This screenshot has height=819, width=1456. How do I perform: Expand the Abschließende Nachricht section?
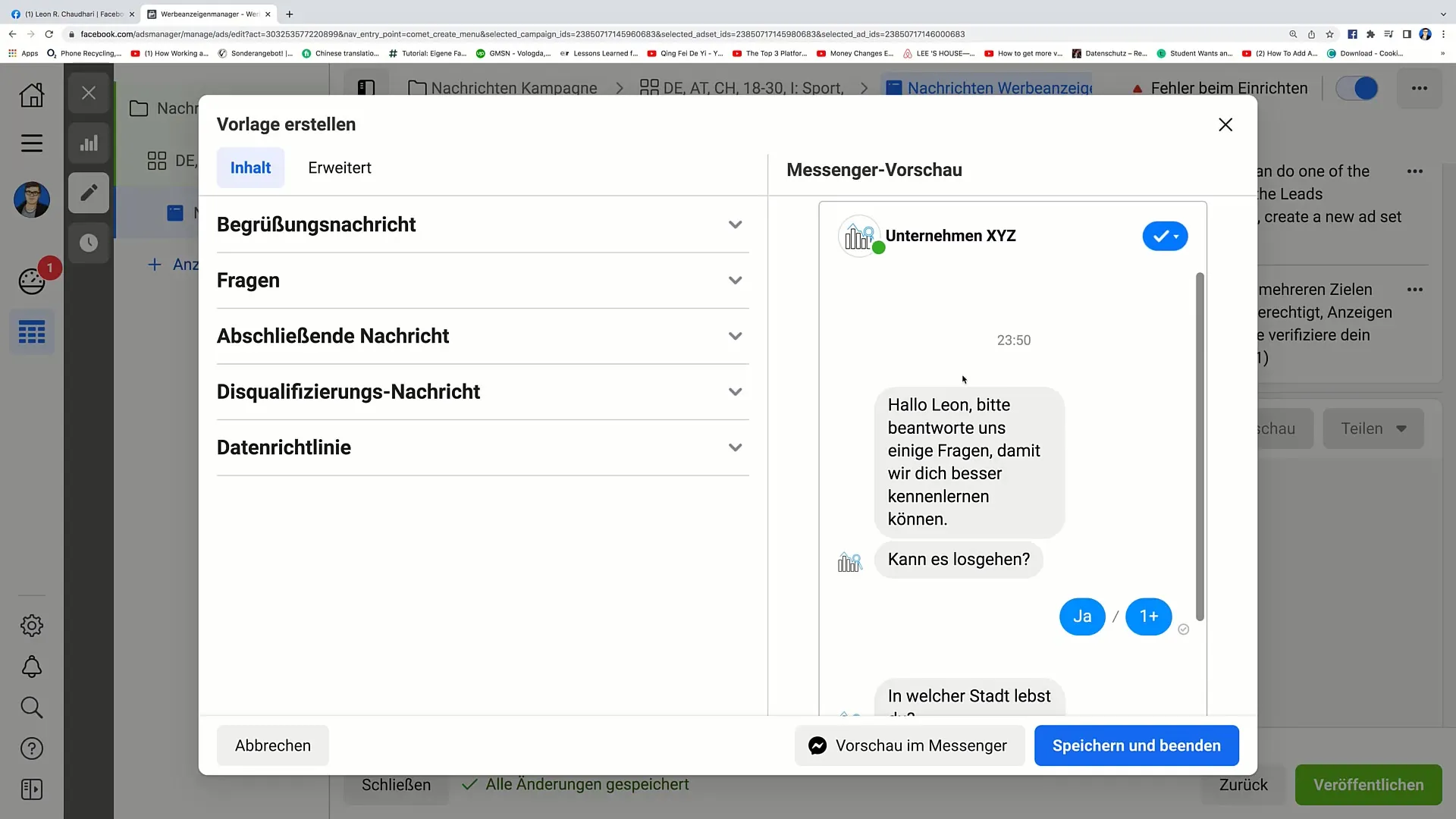[x=482, y=336]
